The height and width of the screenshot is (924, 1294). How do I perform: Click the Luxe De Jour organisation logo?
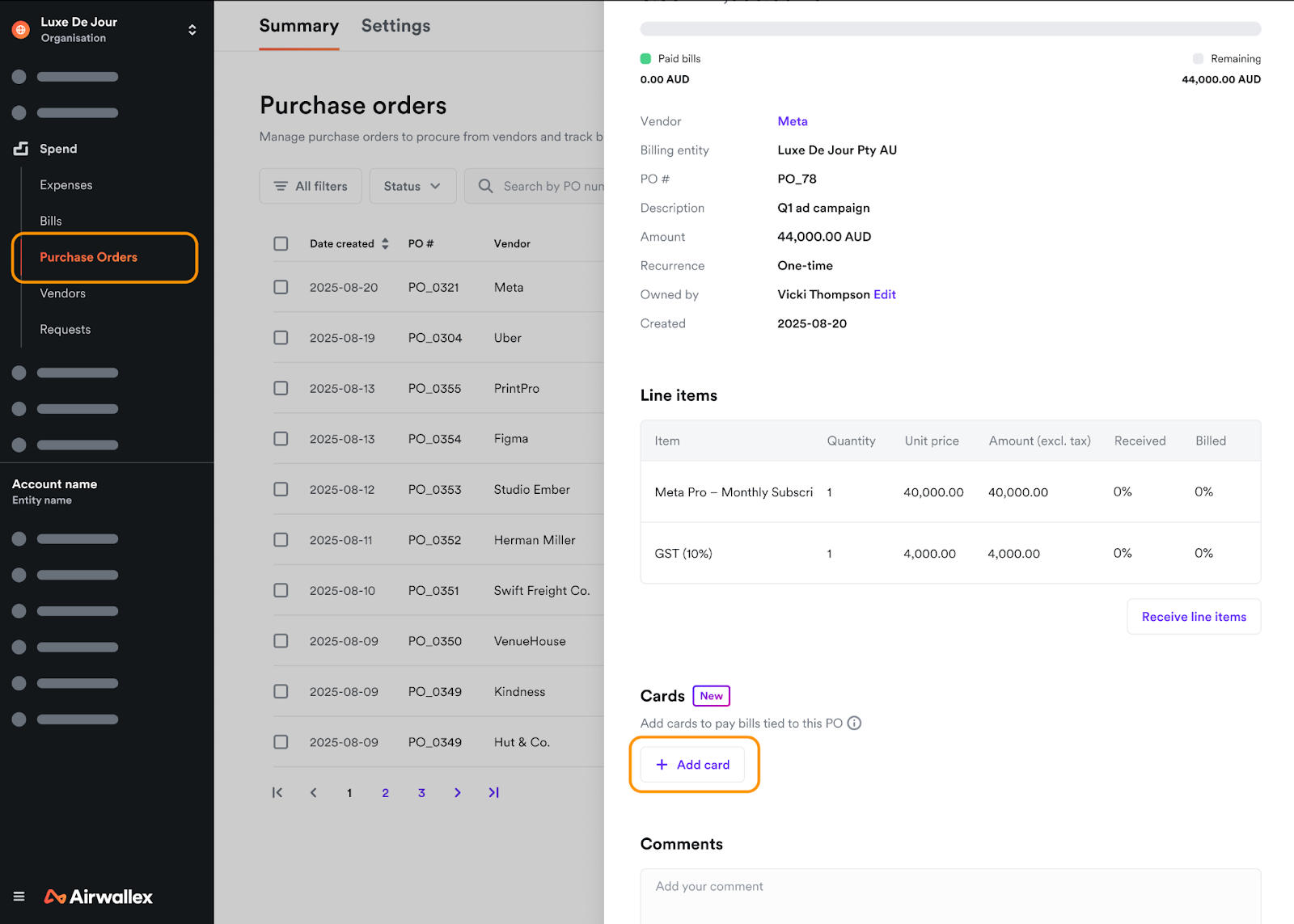(21, 30)
